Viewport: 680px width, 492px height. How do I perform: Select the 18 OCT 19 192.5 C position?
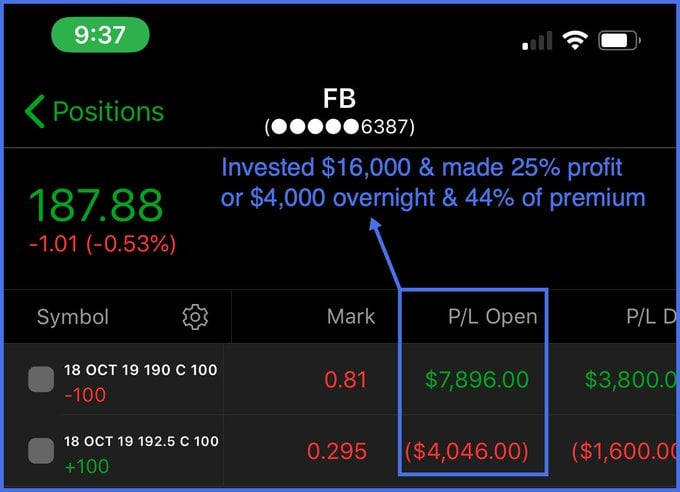(x=140, y=441)
